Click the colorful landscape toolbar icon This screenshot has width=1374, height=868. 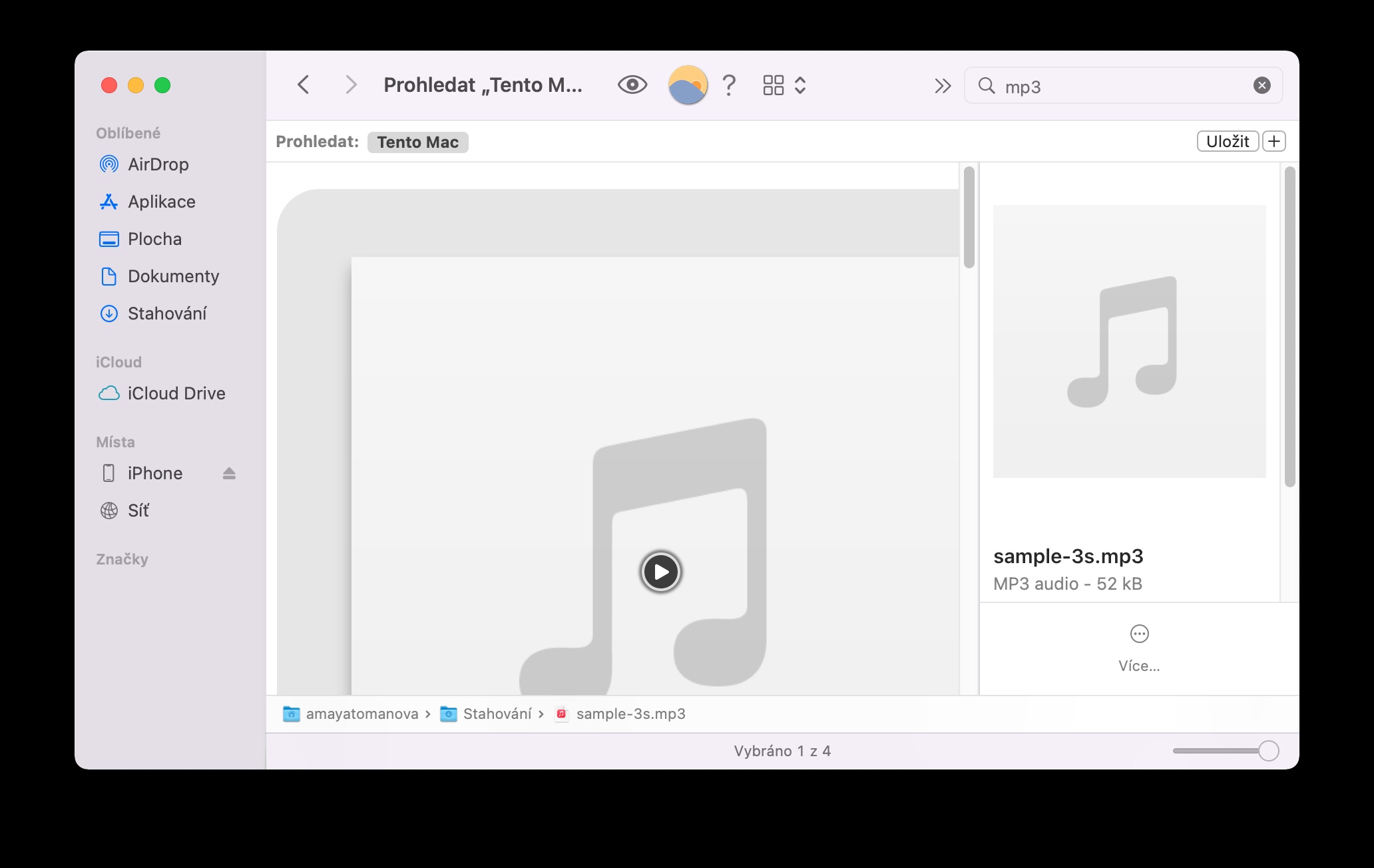click(687, 85)
